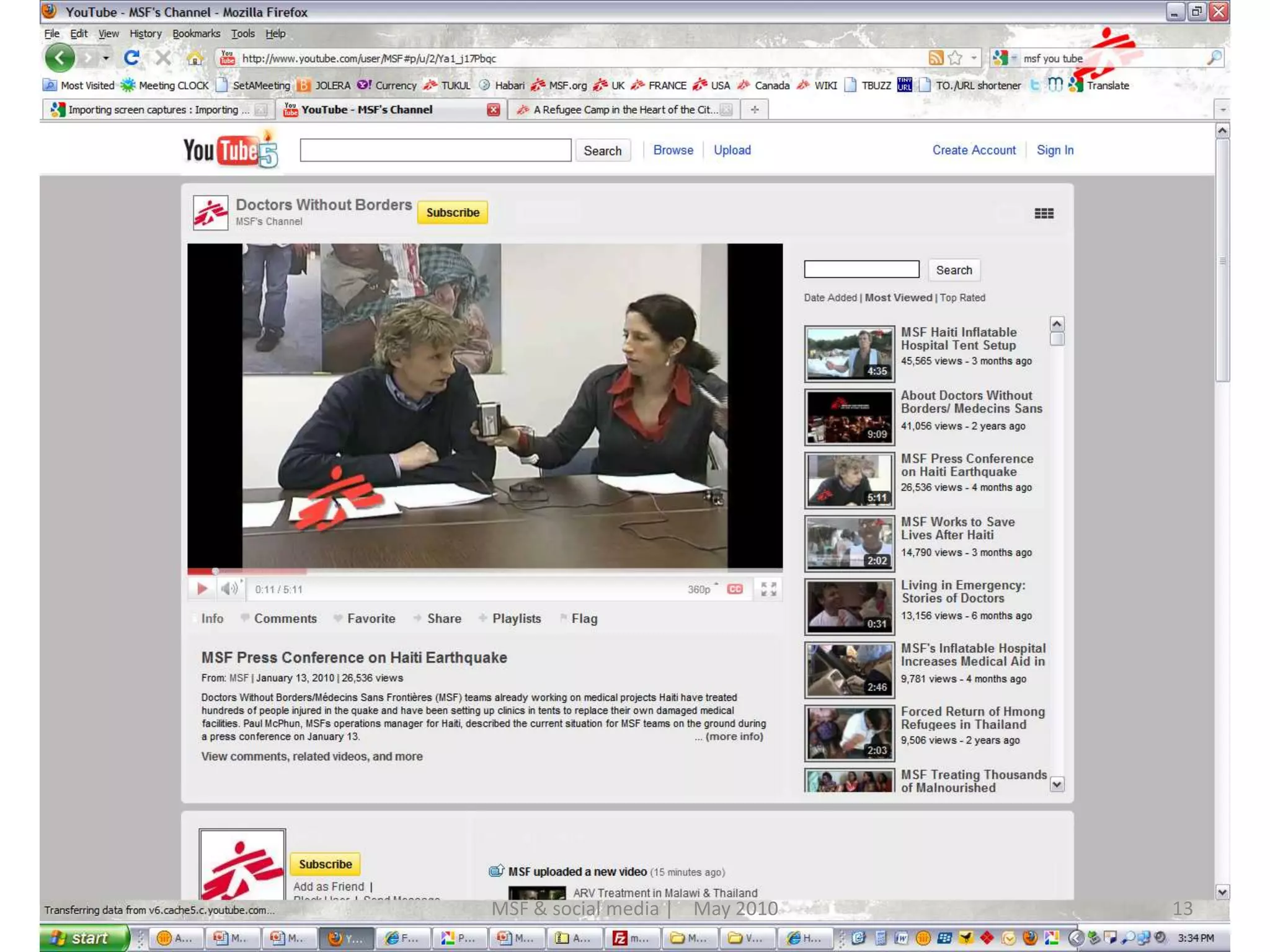This screenshot has width=1270, height=952.
Task: Open the About Doctors Without Borders video thumbnail
Action: pos(849,417)
